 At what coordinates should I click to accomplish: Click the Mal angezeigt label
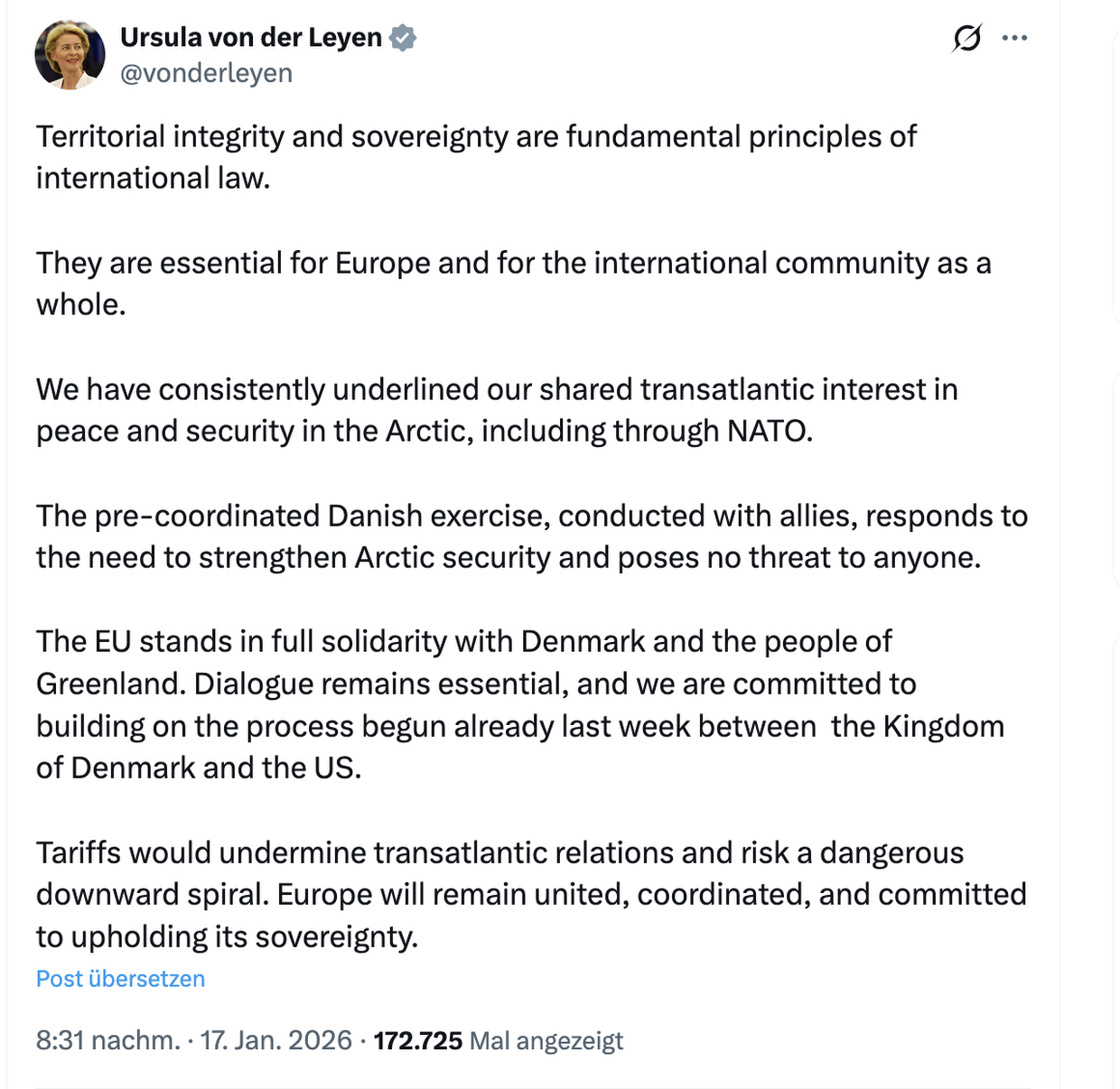(x=546, y=1041)
